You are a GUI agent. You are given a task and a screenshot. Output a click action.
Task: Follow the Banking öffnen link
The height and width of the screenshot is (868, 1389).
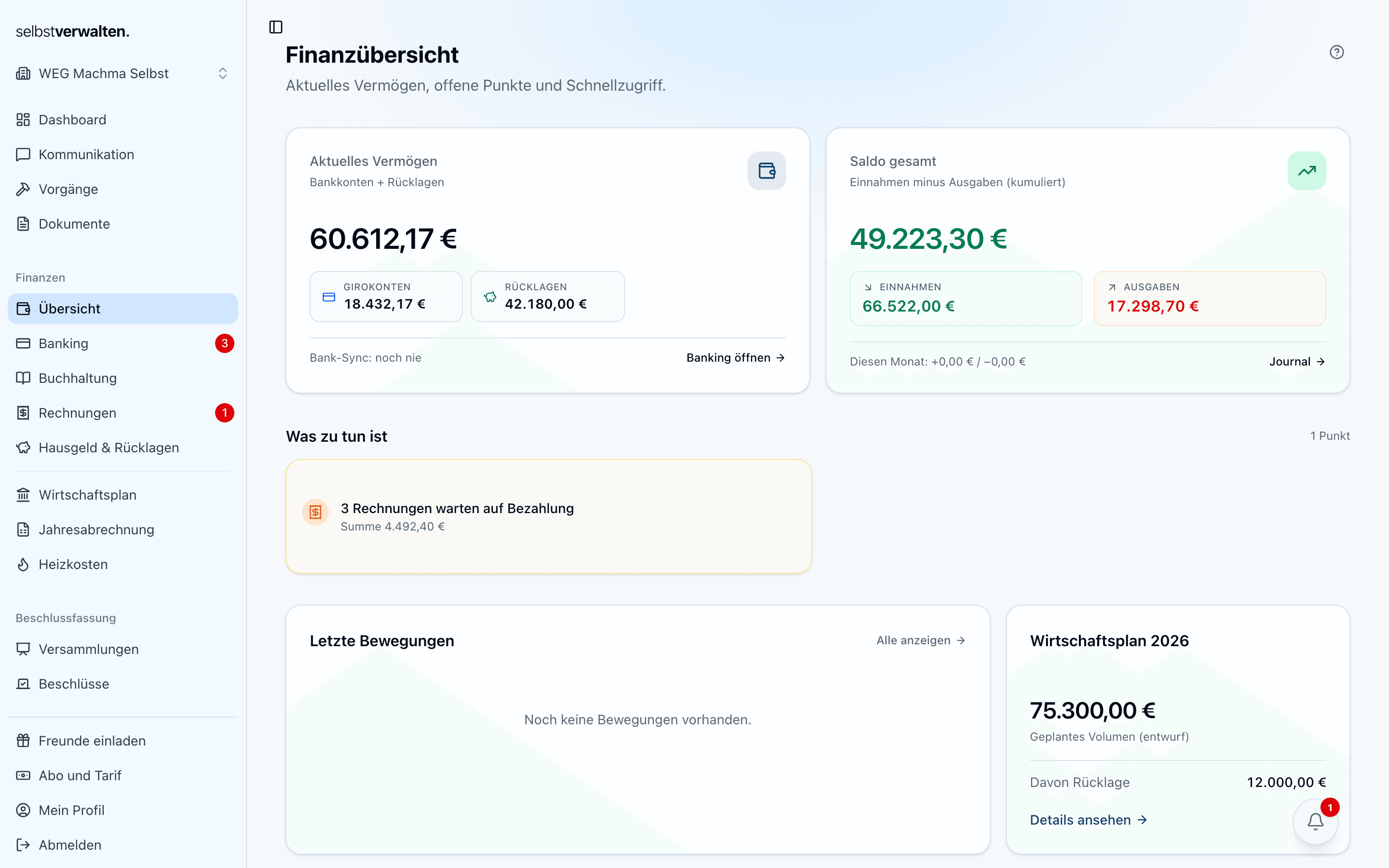click(736, 358)
